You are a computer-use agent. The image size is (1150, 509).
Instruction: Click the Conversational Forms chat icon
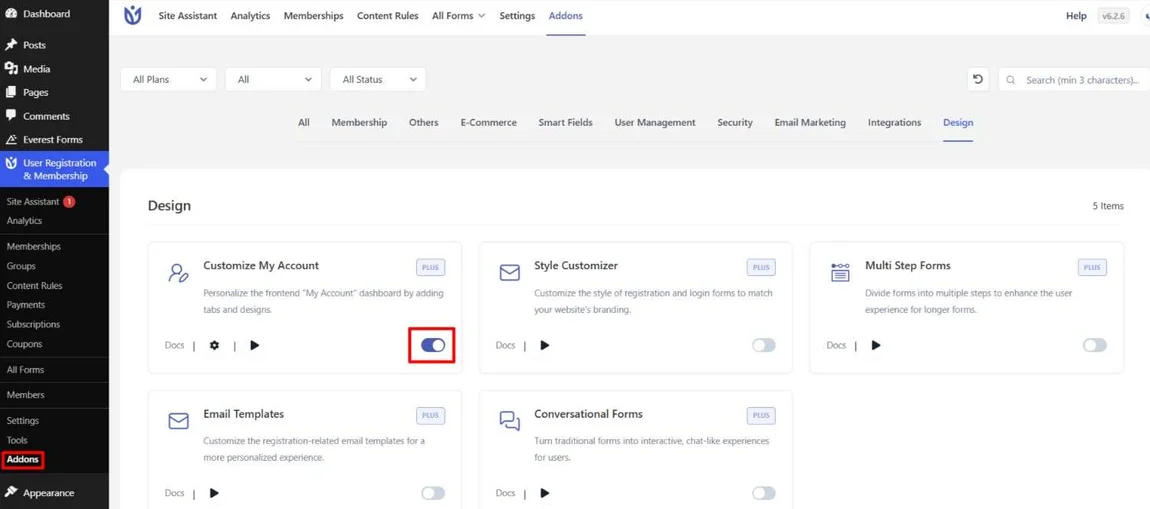pos(509,421)
